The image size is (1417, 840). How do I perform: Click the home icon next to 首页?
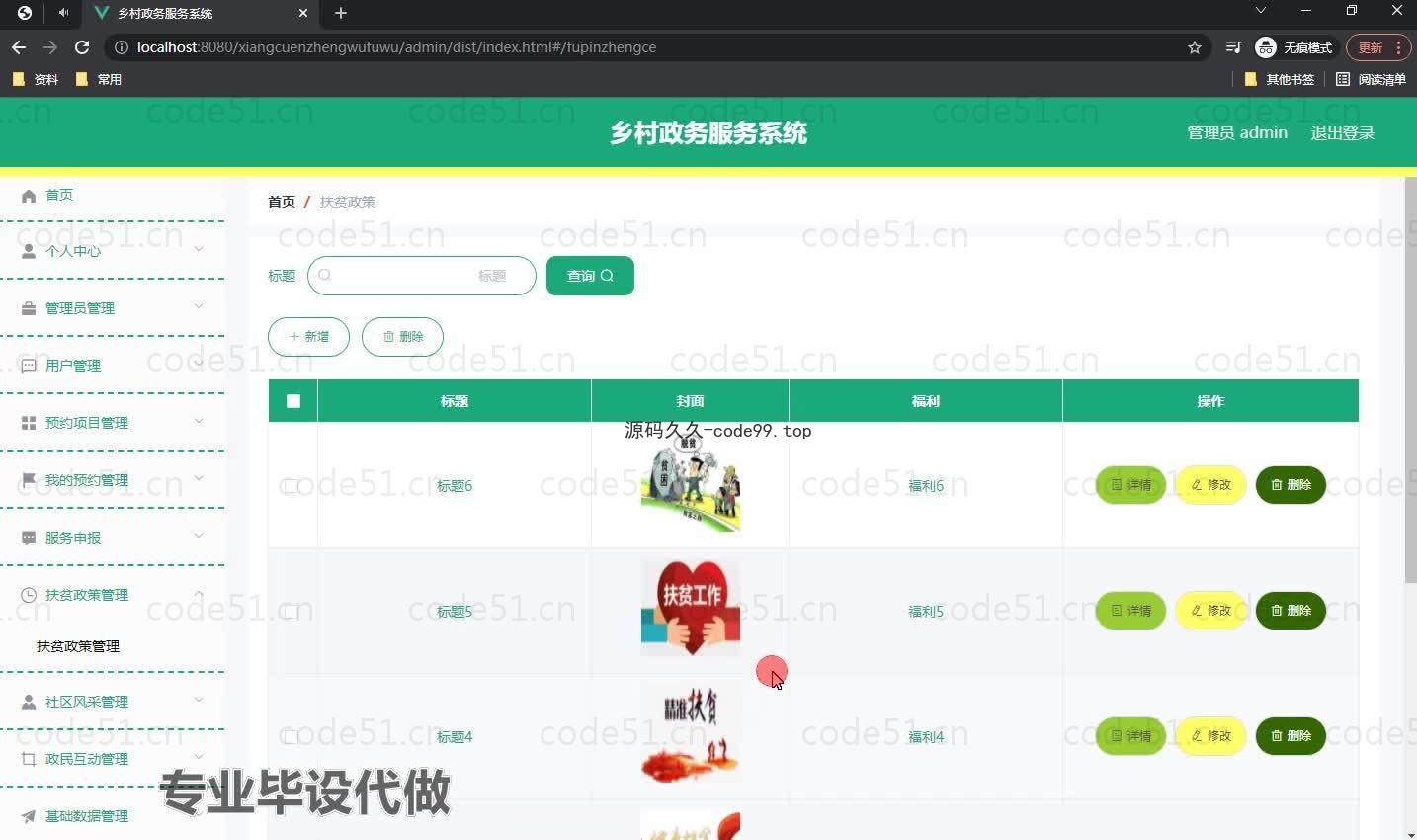point(29,196)
